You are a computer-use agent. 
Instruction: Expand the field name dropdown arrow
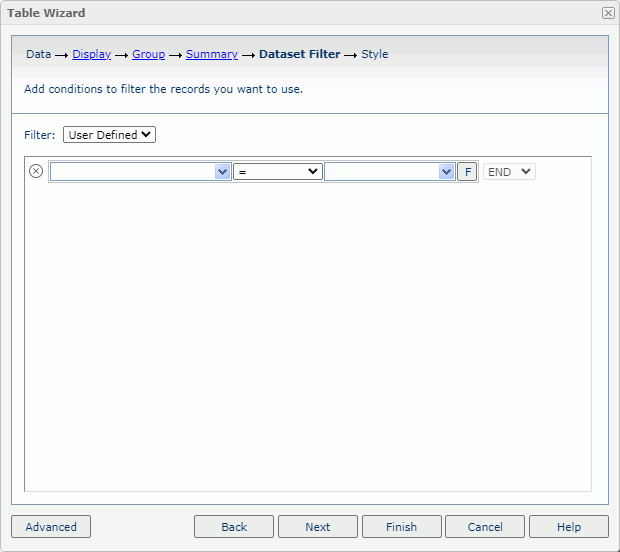pos(223,172)
